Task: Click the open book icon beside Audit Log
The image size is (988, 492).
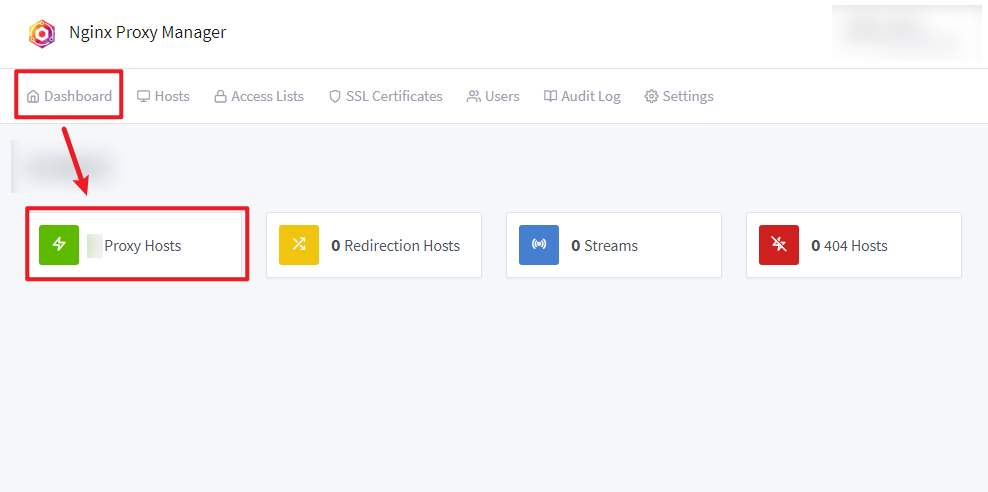Action: click(x=550, y=97)
